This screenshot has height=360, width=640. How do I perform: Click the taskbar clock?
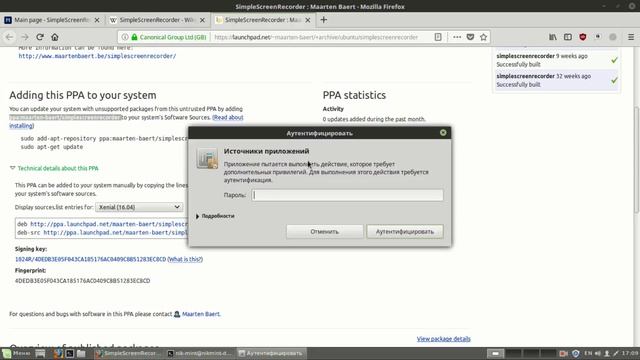(630, 353)
